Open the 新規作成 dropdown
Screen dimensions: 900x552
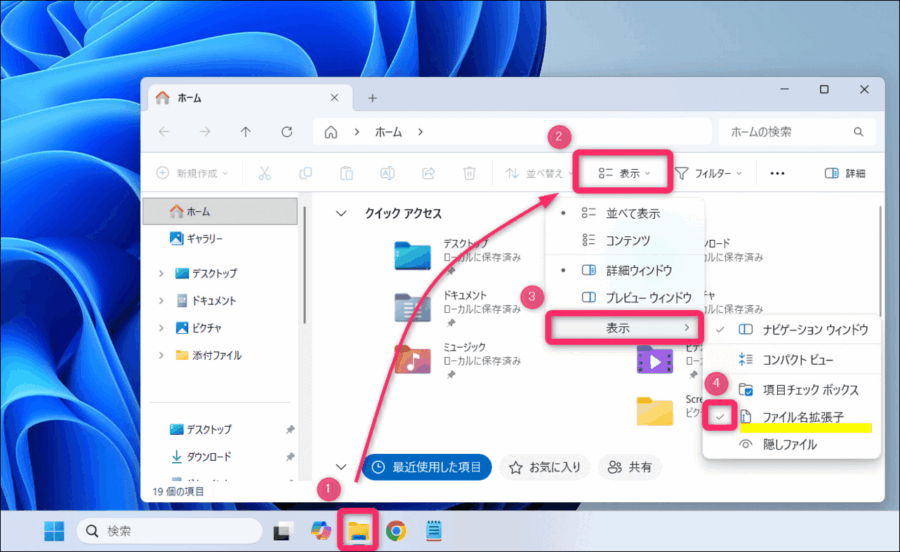pos(192,173)
